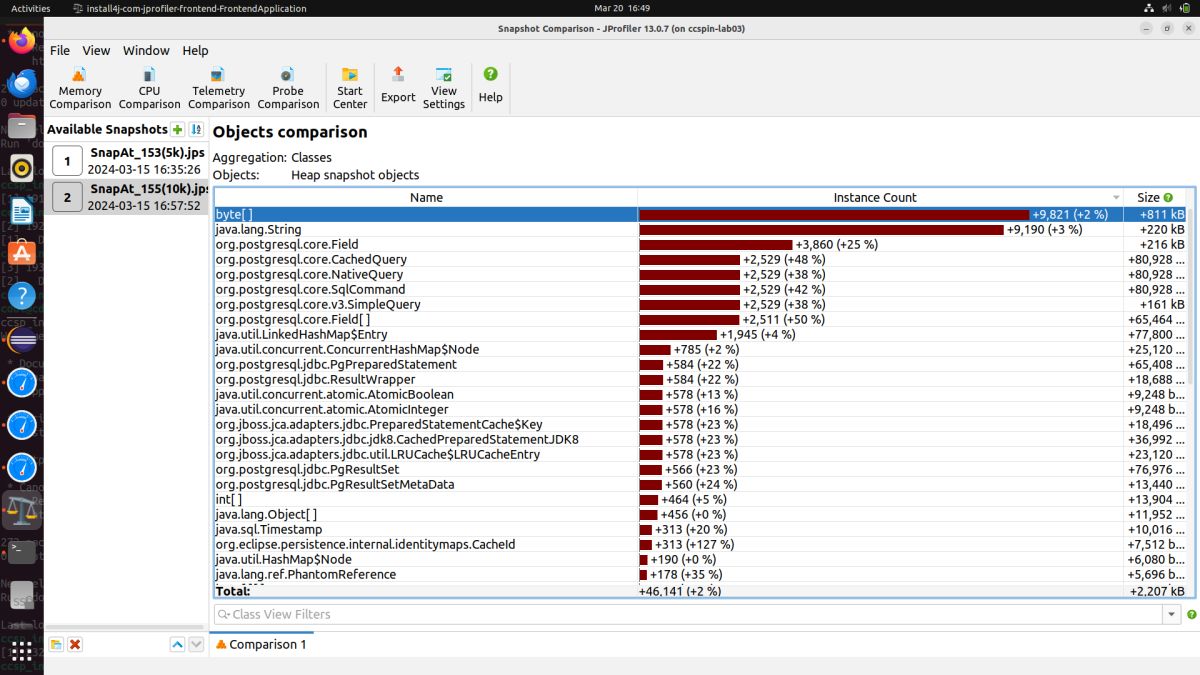
Task: Open the Help menu
Action: coord(195,50)
